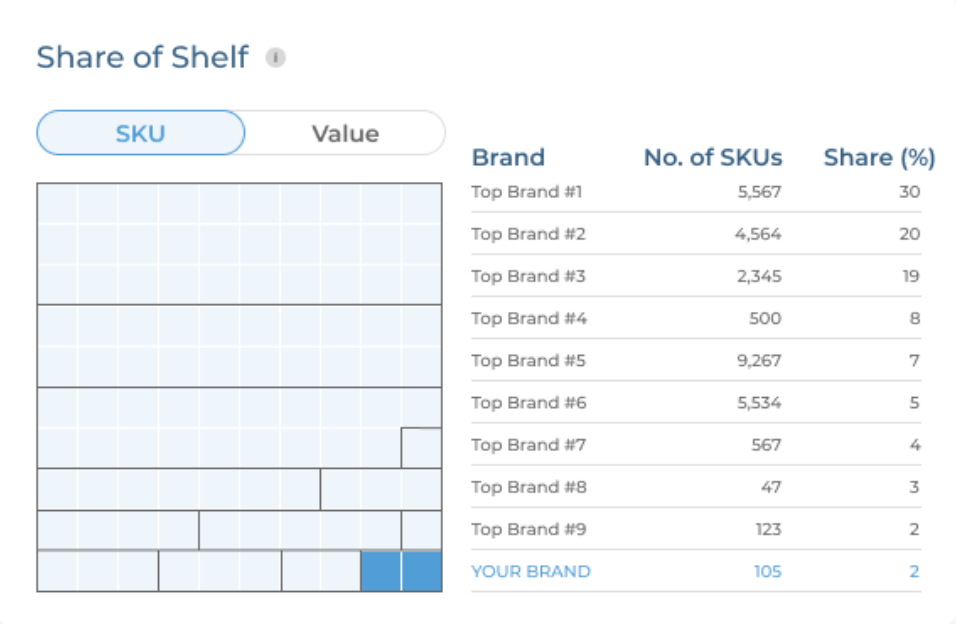The height and width of the screenshot is (624, 956).
Task: Open the YOUR BRAND link
Action: pyautogui.click(x=531, y=572)
